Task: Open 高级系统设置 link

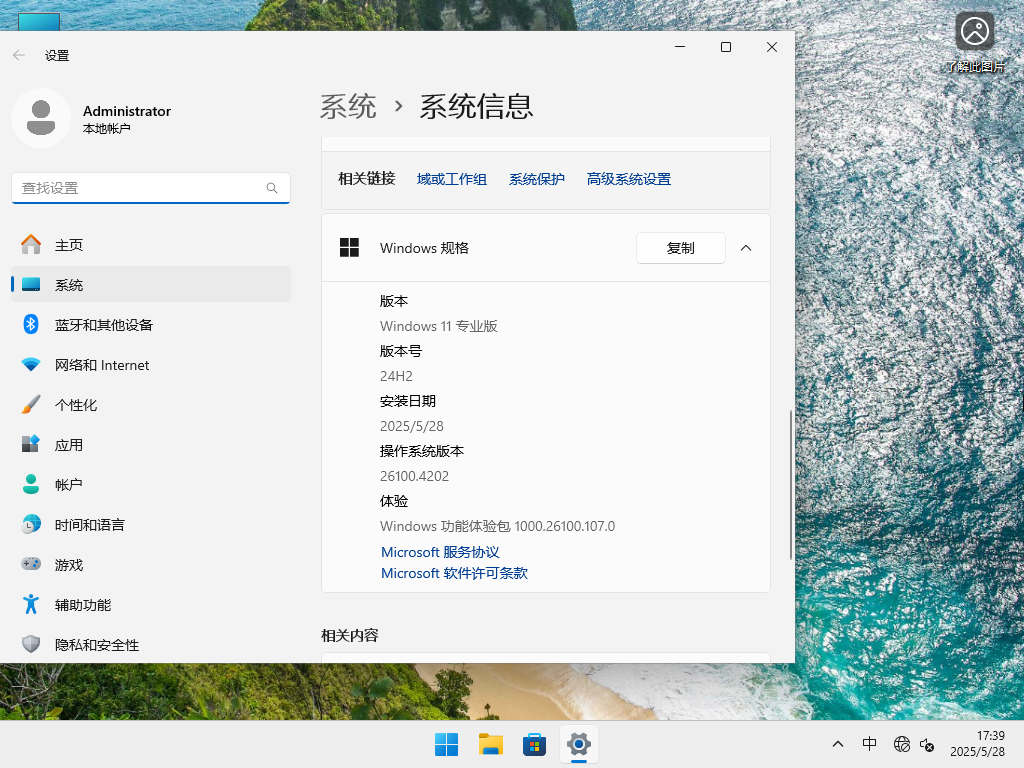Action: [x=628, y=179]
